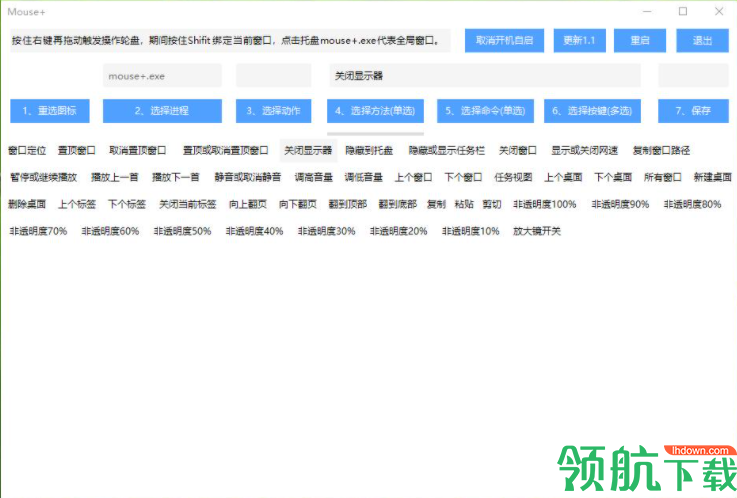This screenshot has height=498, width=737.
Task: Select 任务视图 option
Action: coord(513,177)
